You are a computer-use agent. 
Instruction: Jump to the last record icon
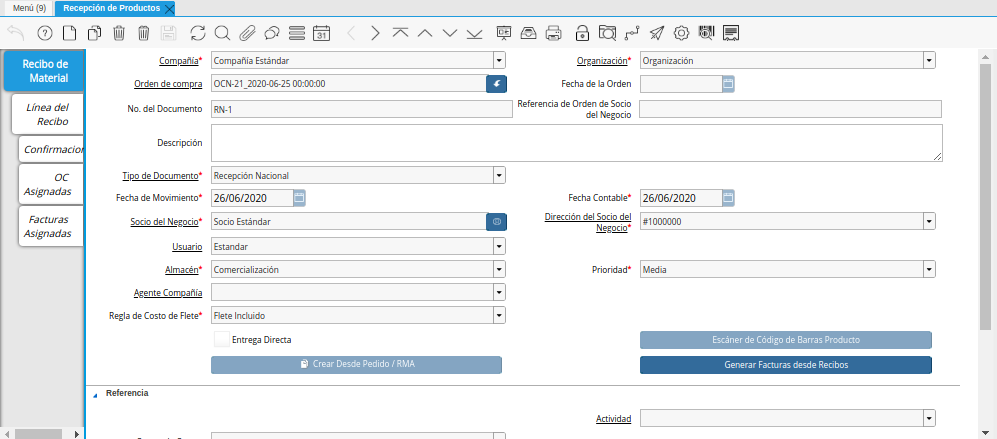[474, 33]
